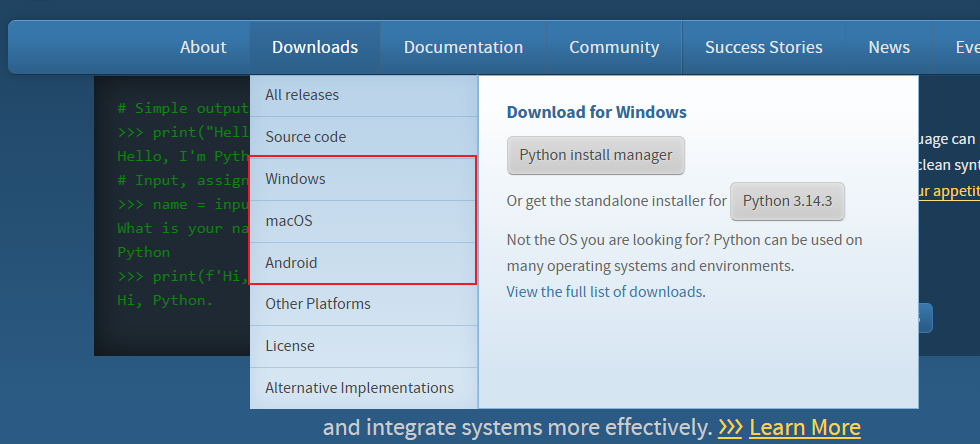Follow the View the full list of downloads link
Image resolution: width=980 pixels, height=444 pixels.
(x=603, y=292)
